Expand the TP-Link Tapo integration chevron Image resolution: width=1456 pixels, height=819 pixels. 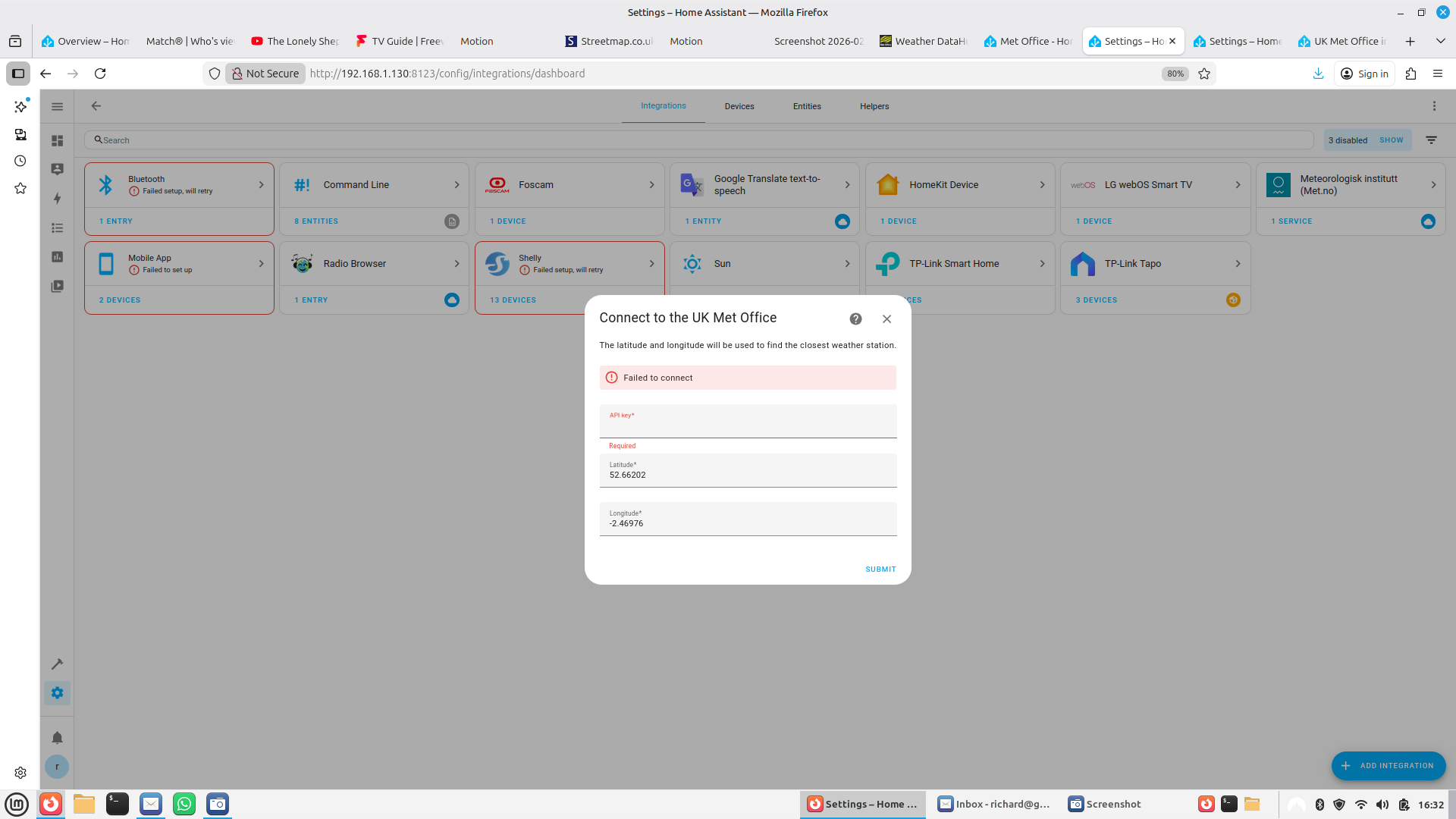coord(1238,264)
